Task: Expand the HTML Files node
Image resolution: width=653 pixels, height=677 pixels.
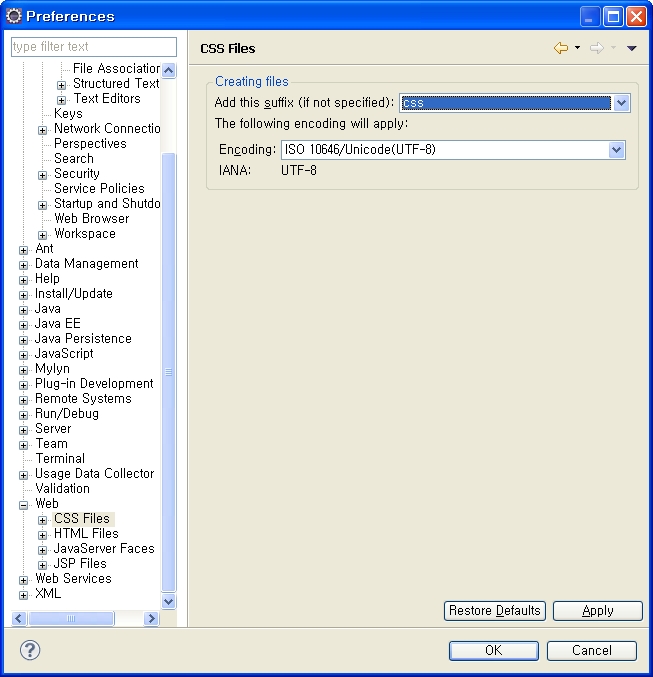Action: [43, 535]
